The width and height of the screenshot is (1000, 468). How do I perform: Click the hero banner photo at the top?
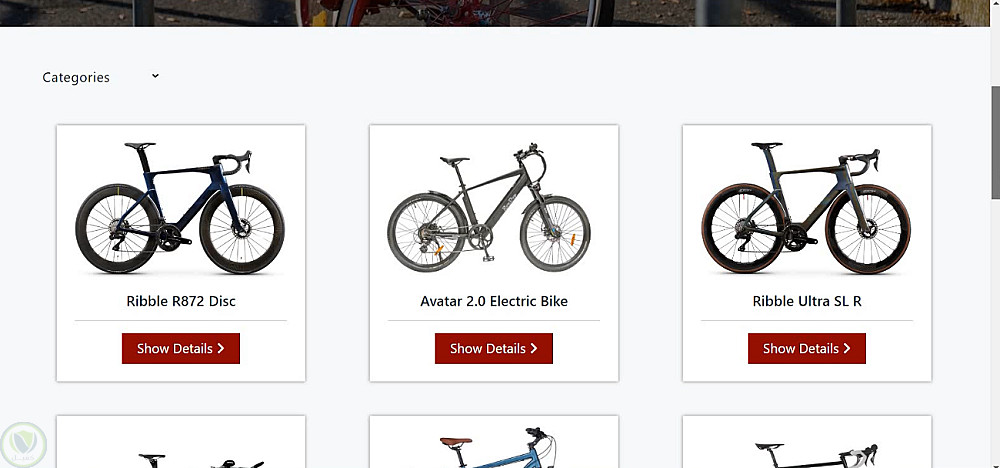coord(500,12)
